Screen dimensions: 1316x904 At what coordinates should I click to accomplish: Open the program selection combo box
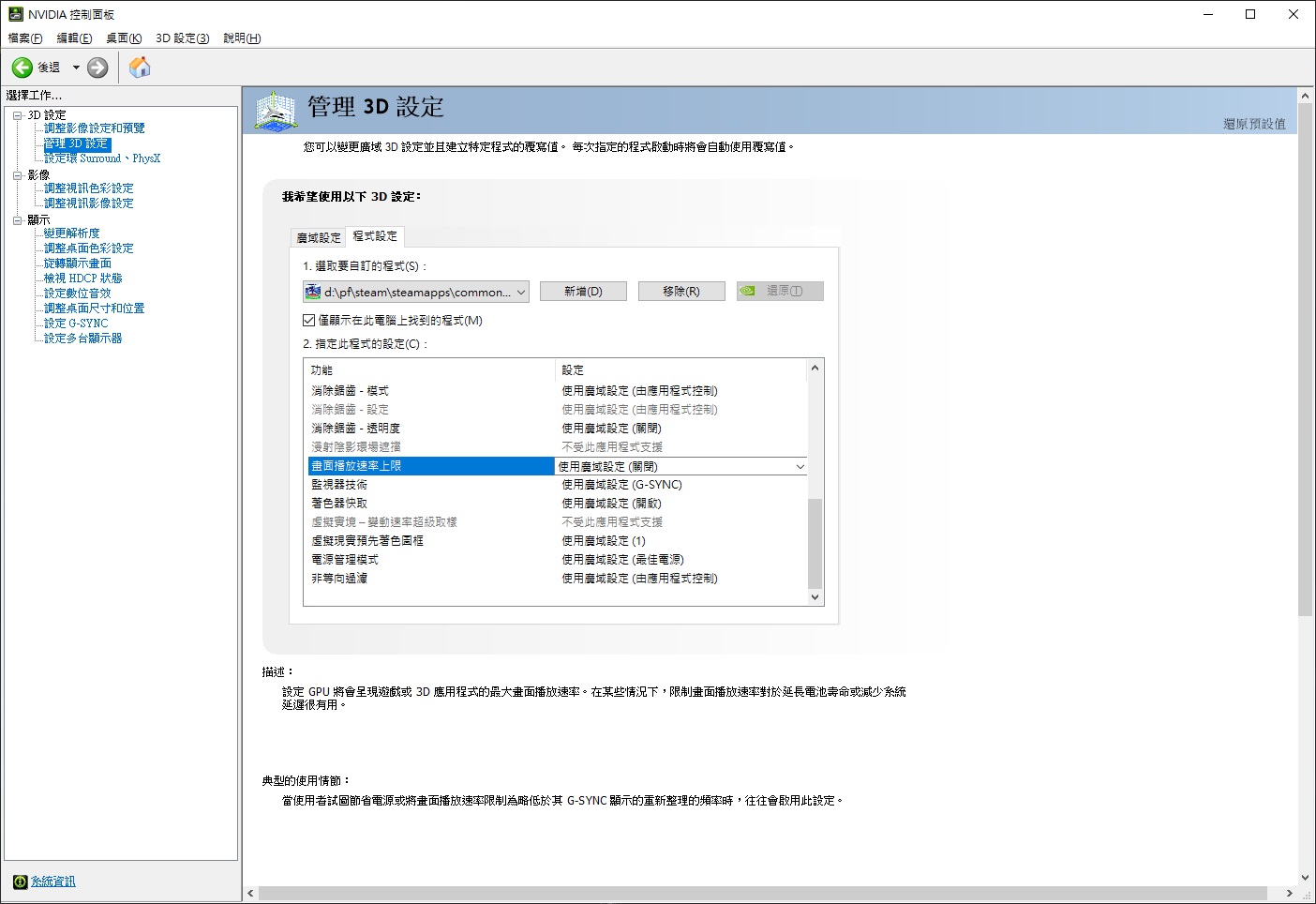coord(416,292)
